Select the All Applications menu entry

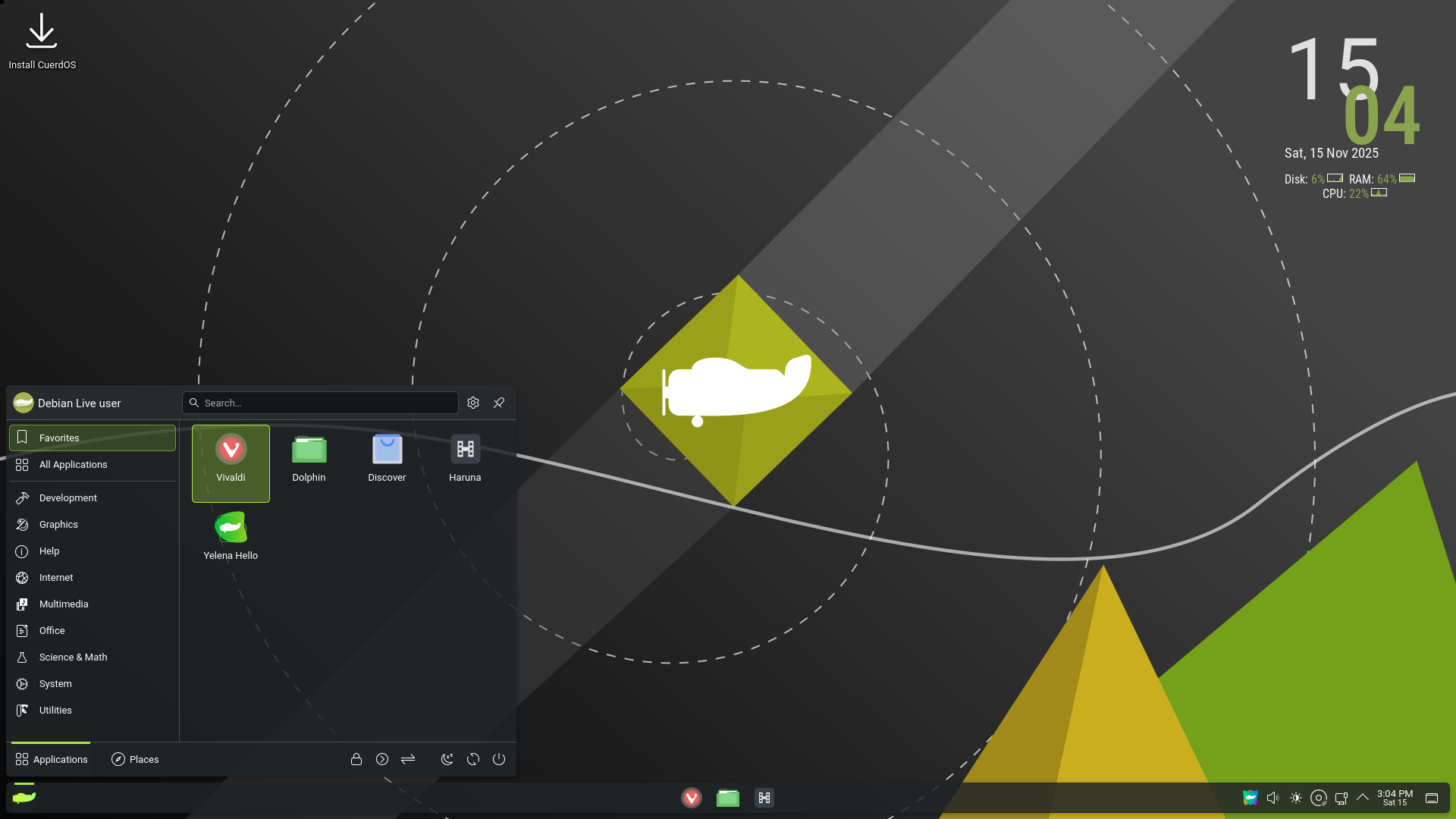74,465
